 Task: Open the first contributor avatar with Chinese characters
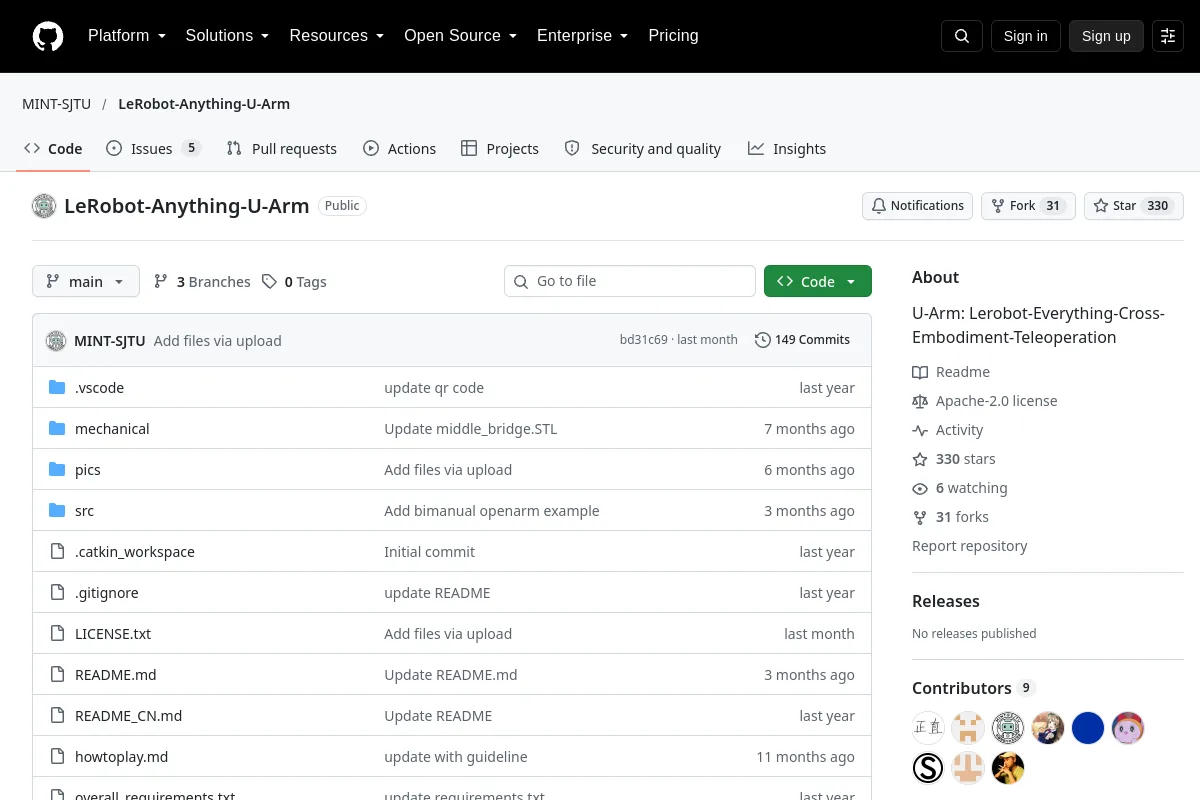point(928,728)
